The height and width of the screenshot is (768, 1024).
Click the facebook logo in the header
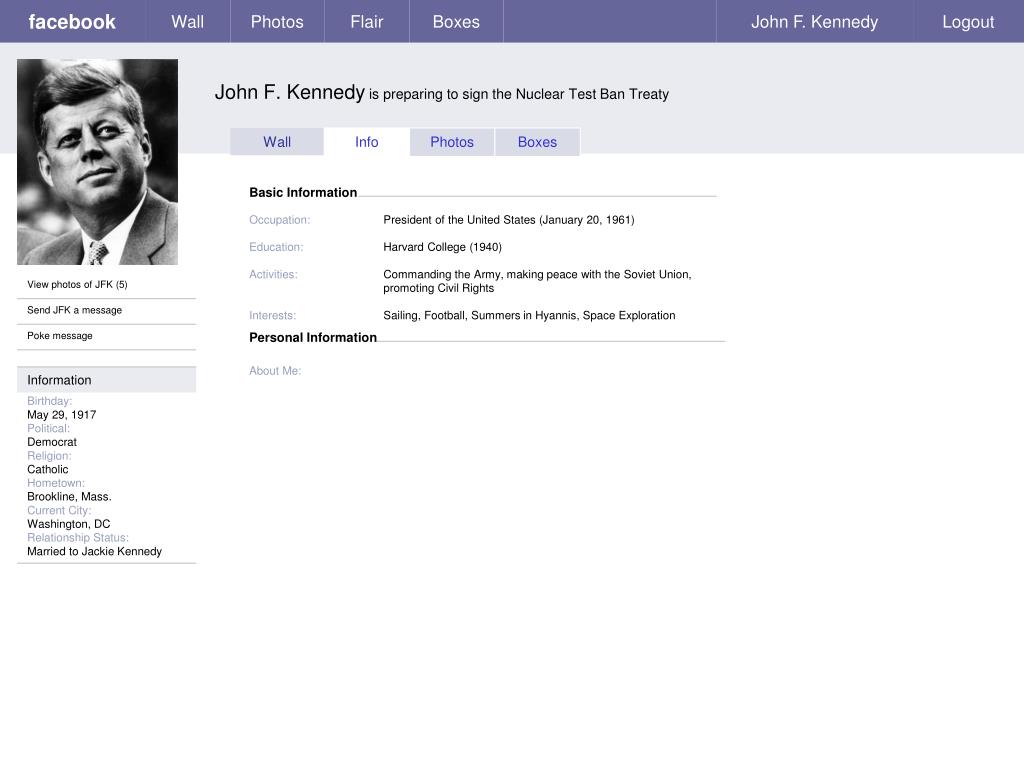pyautogui.click(x=72, y=22)
